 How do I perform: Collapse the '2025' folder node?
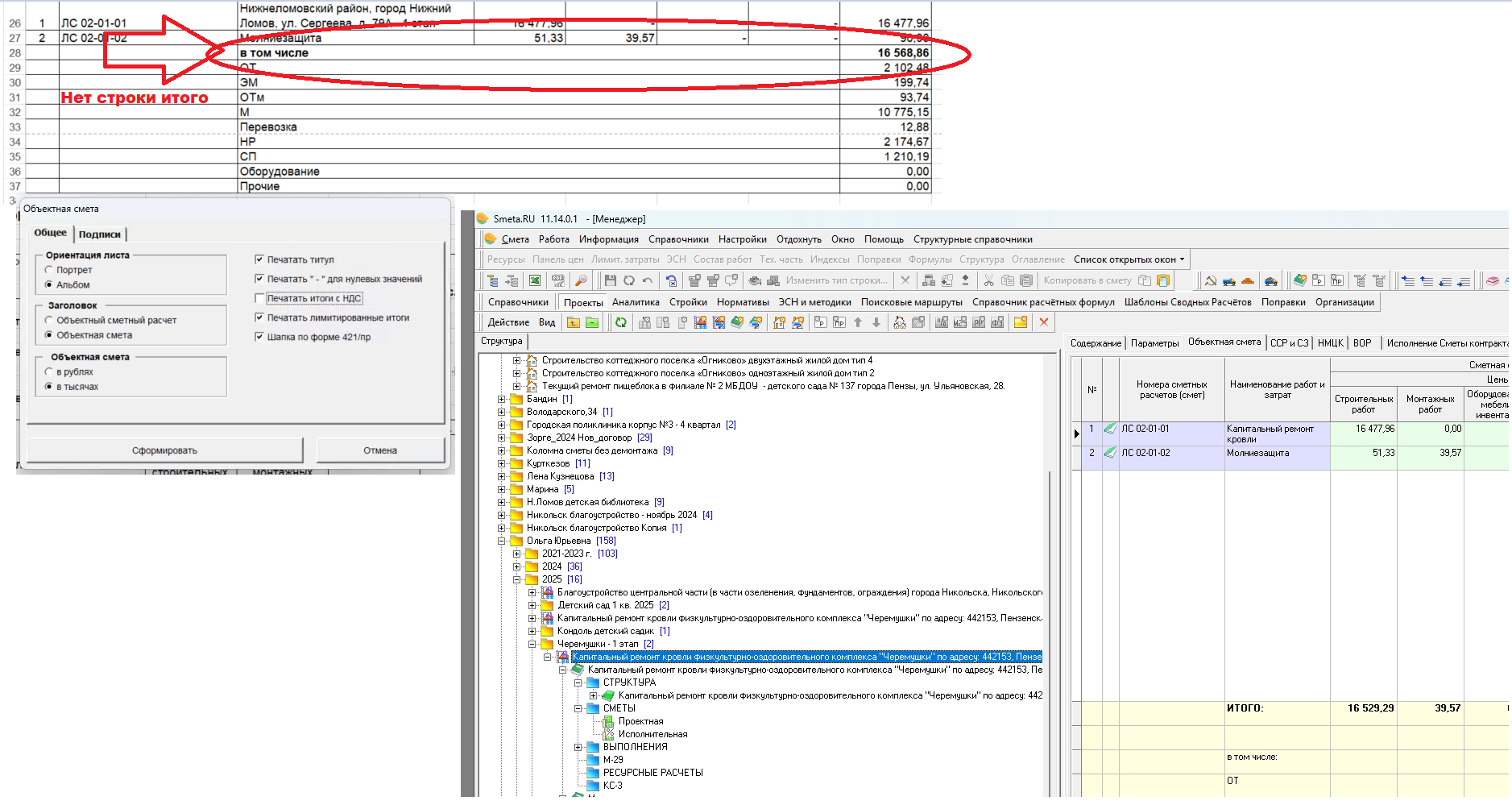coord(516,579)
